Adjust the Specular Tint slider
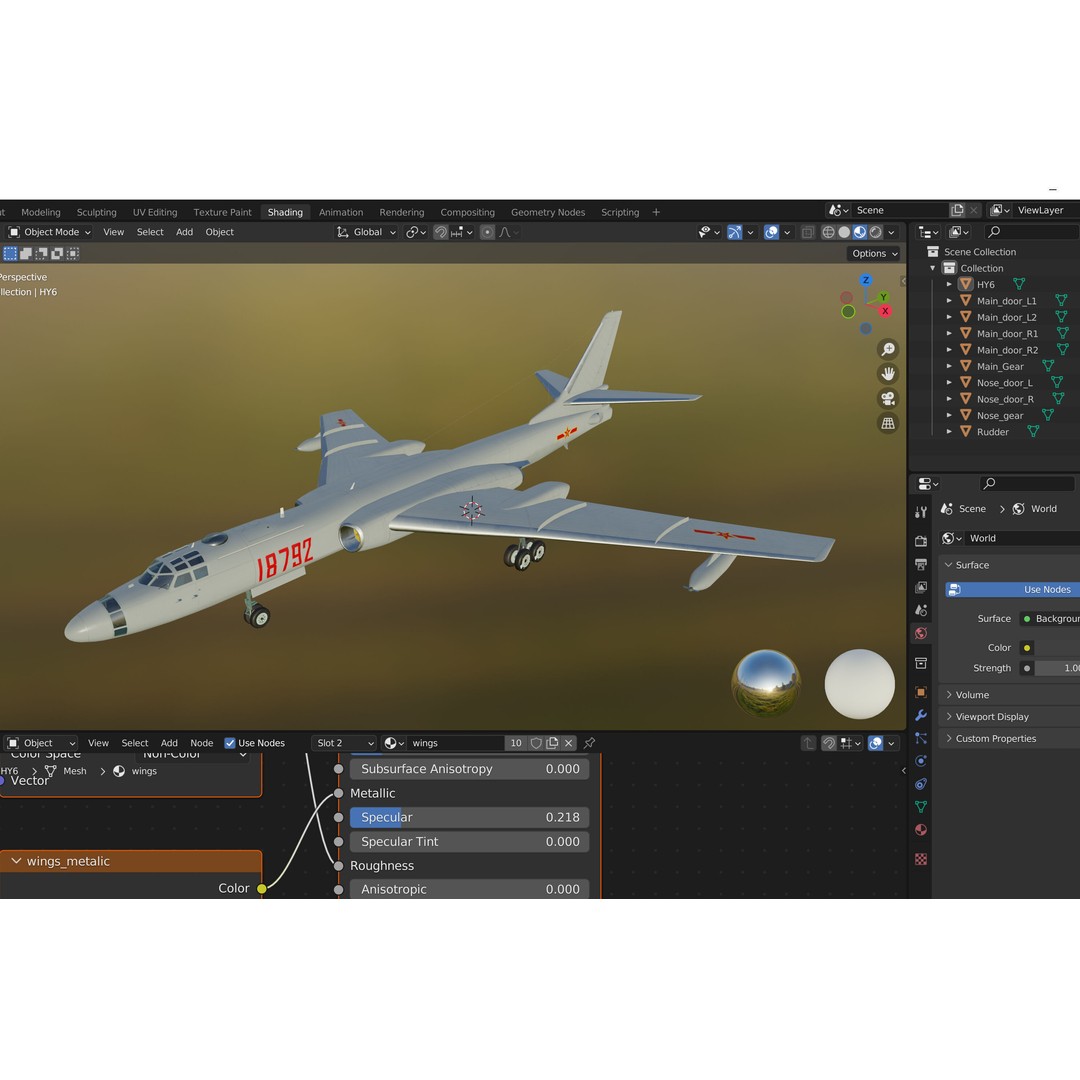1080x1080 pixels. tap(470, 842)
